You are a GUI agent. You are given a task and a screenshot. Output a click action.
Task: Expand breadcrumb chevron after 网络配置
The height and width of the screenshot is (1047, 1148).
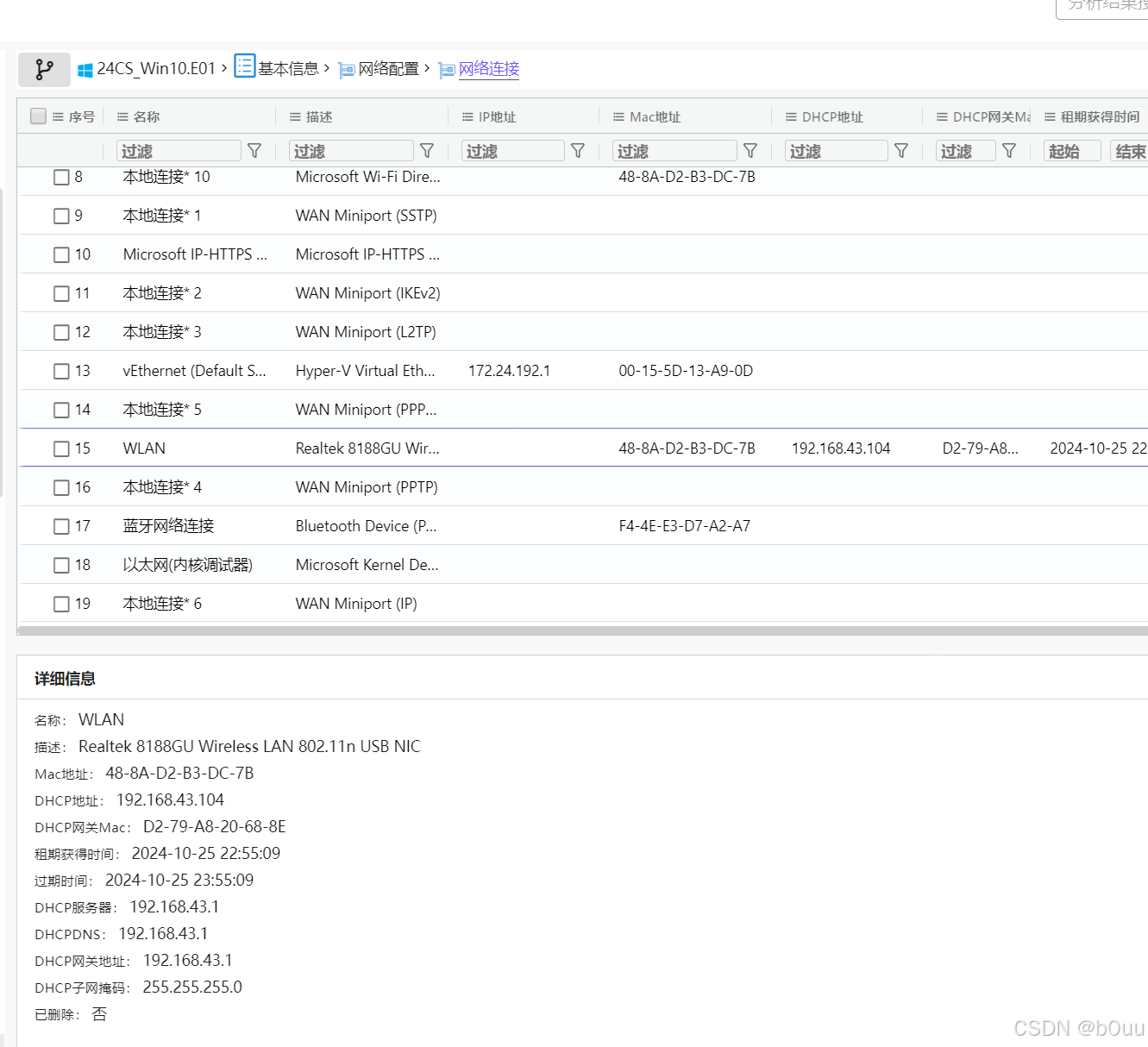(427, 68)
